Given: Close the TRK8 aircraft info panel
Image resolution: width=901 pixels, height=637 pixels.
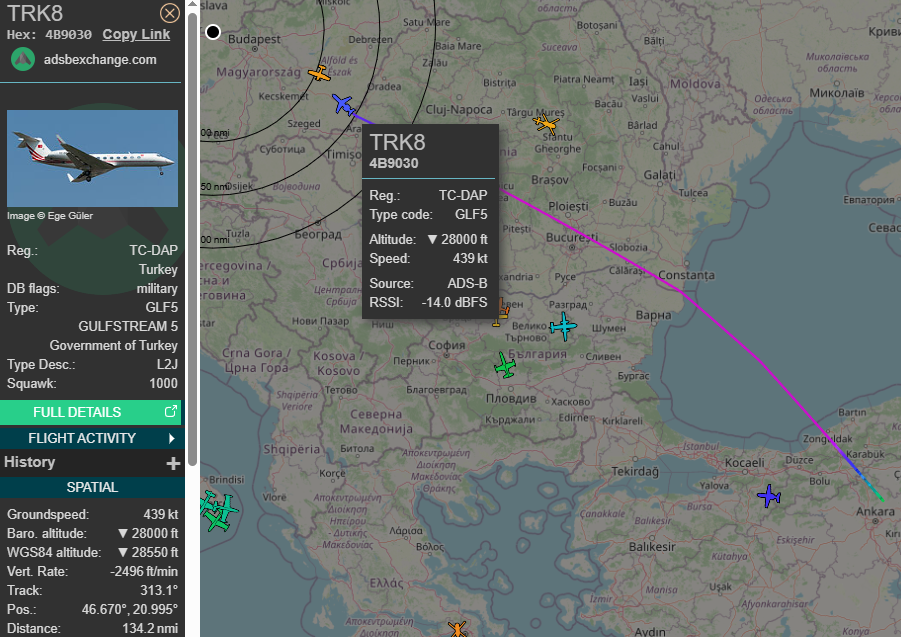Looking at the screenshot, I should (170, 13).
